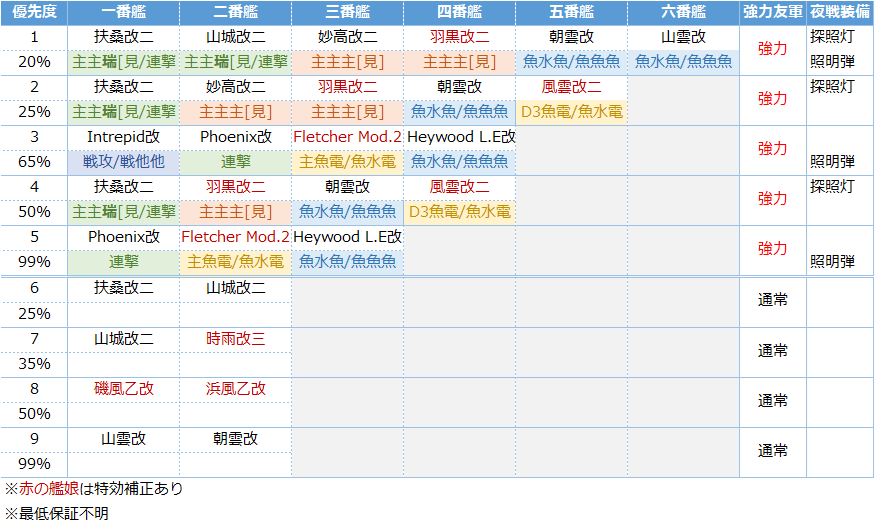Click 探照灯 in priority 4 row
Viewport: 874px width, 528px height.
pos(832,187)
